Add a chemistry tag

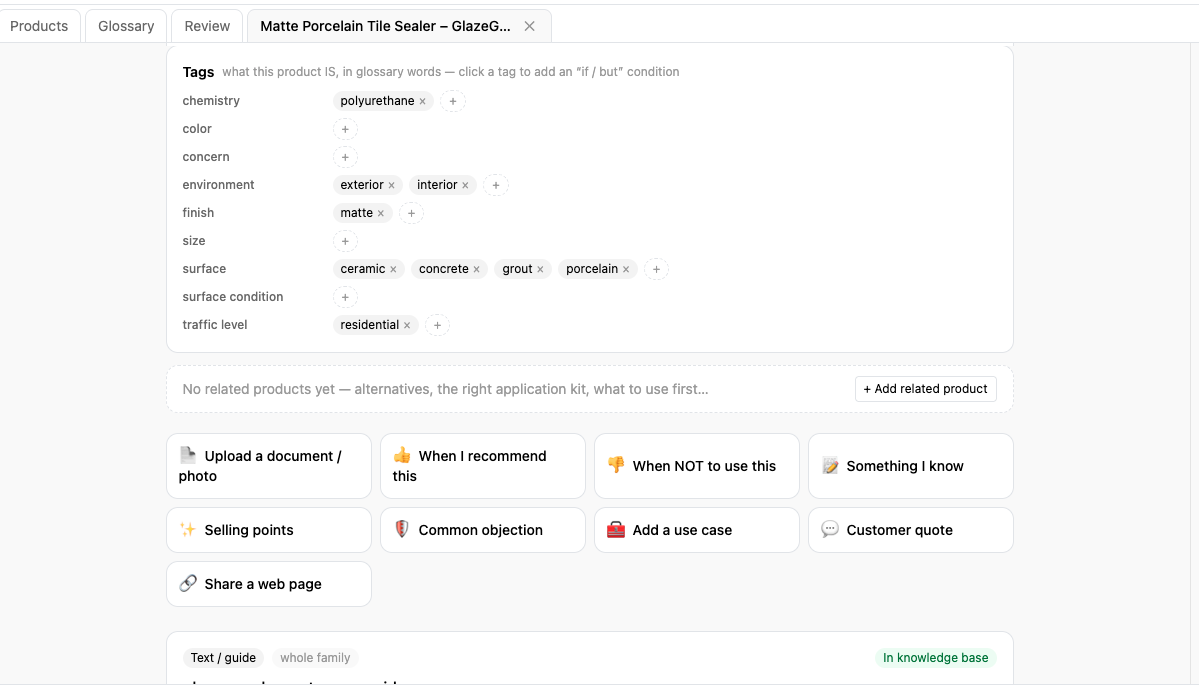click(x=453, y=101)
